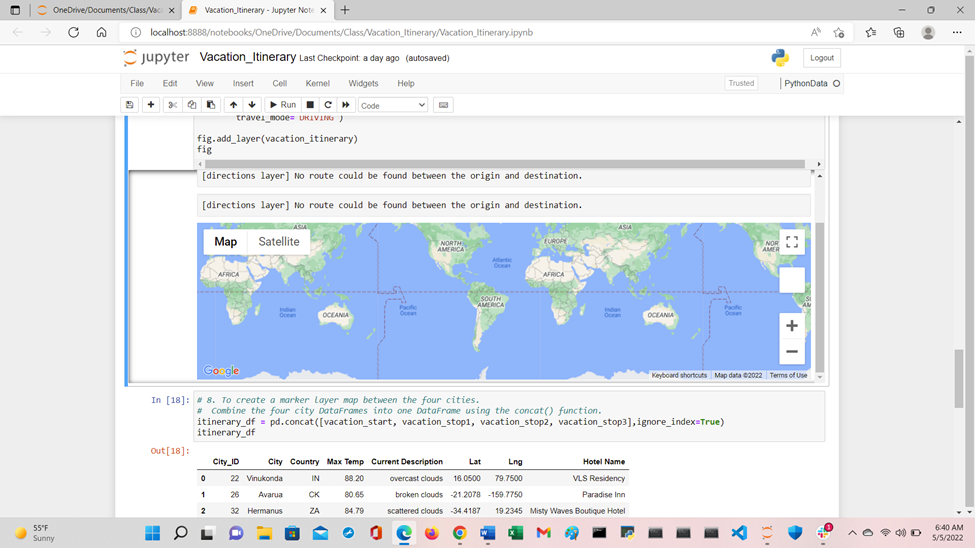This screenshot has width=975, height=548.
Task: Open the View menu
Action: [205, 83]
